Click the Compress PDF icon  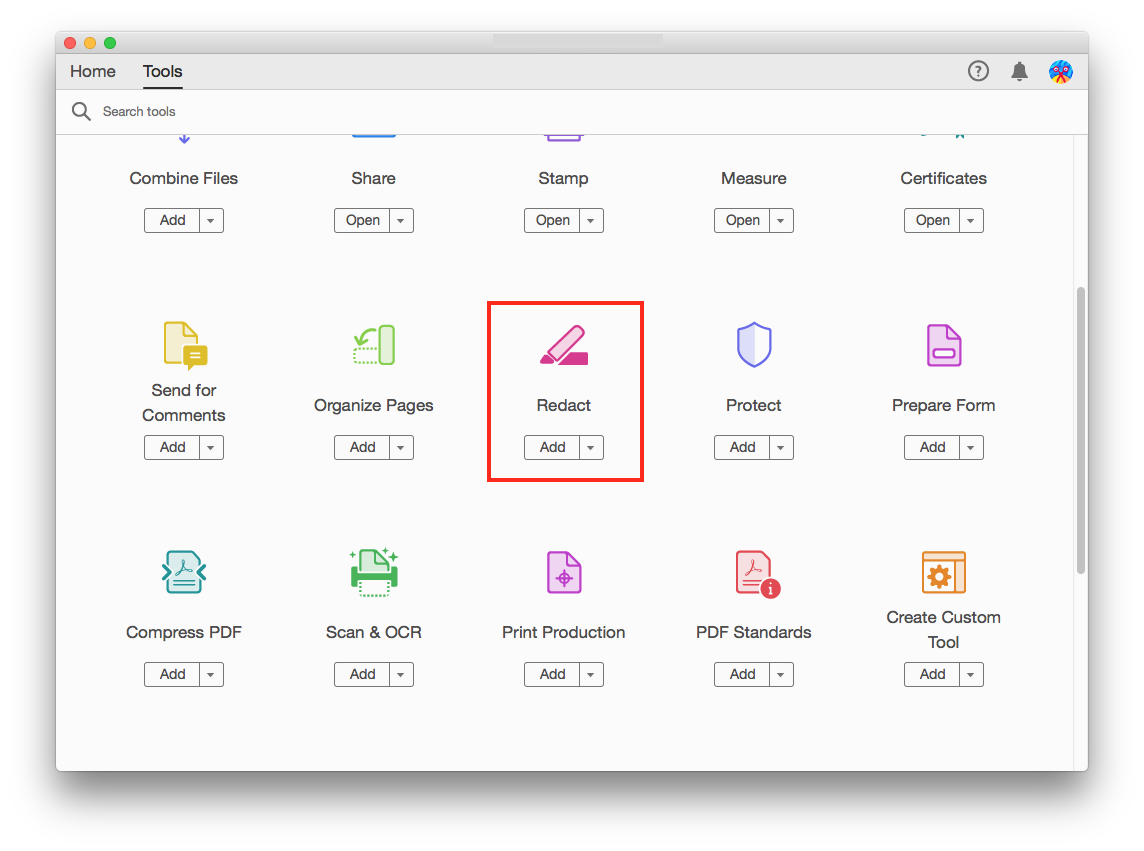tap(184, 572)
